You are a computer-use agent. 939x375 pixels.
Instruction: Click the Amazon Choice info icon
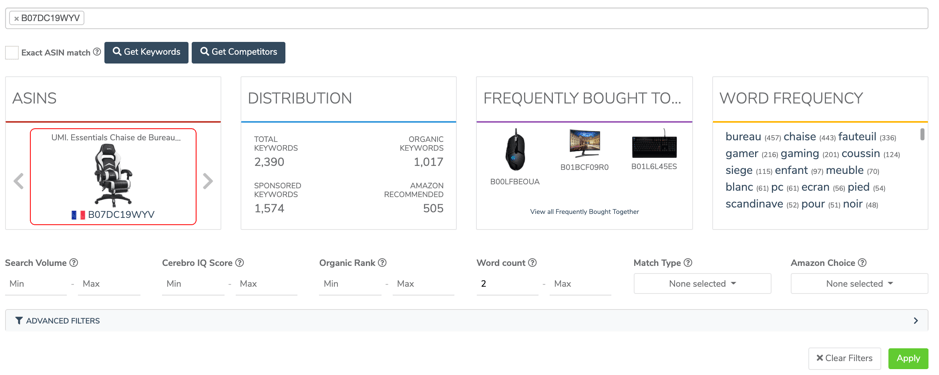pyautogui.click(x=862, y=262)
